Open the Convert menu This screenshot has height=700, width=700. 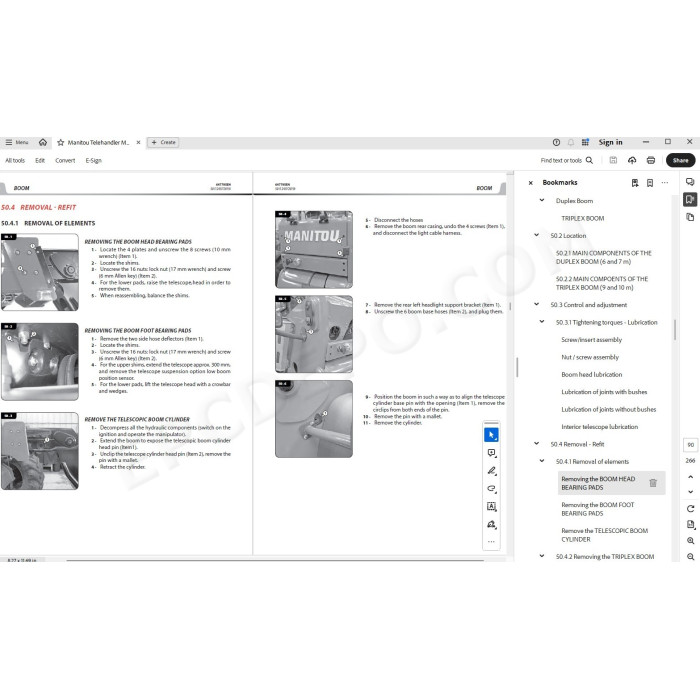click(65, 160)
